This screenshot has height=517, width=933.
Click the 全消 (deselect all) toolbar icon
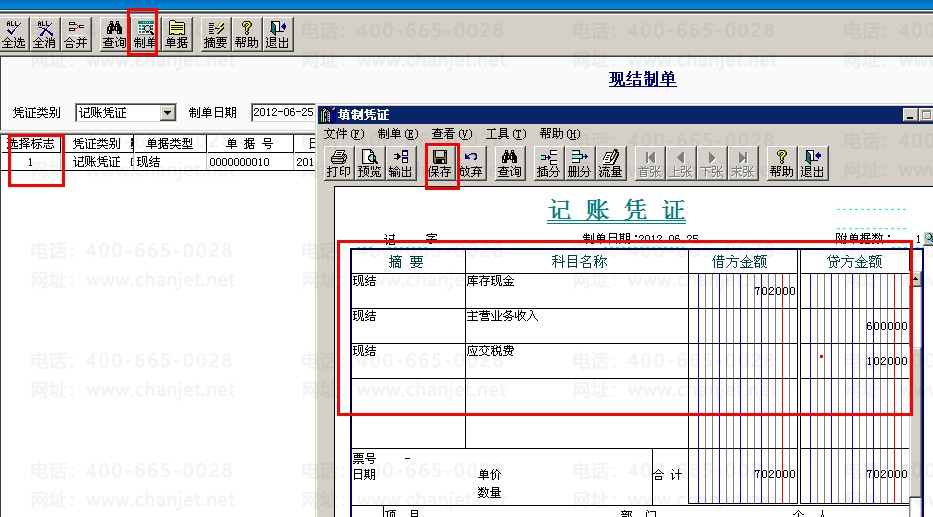(45, 35)
